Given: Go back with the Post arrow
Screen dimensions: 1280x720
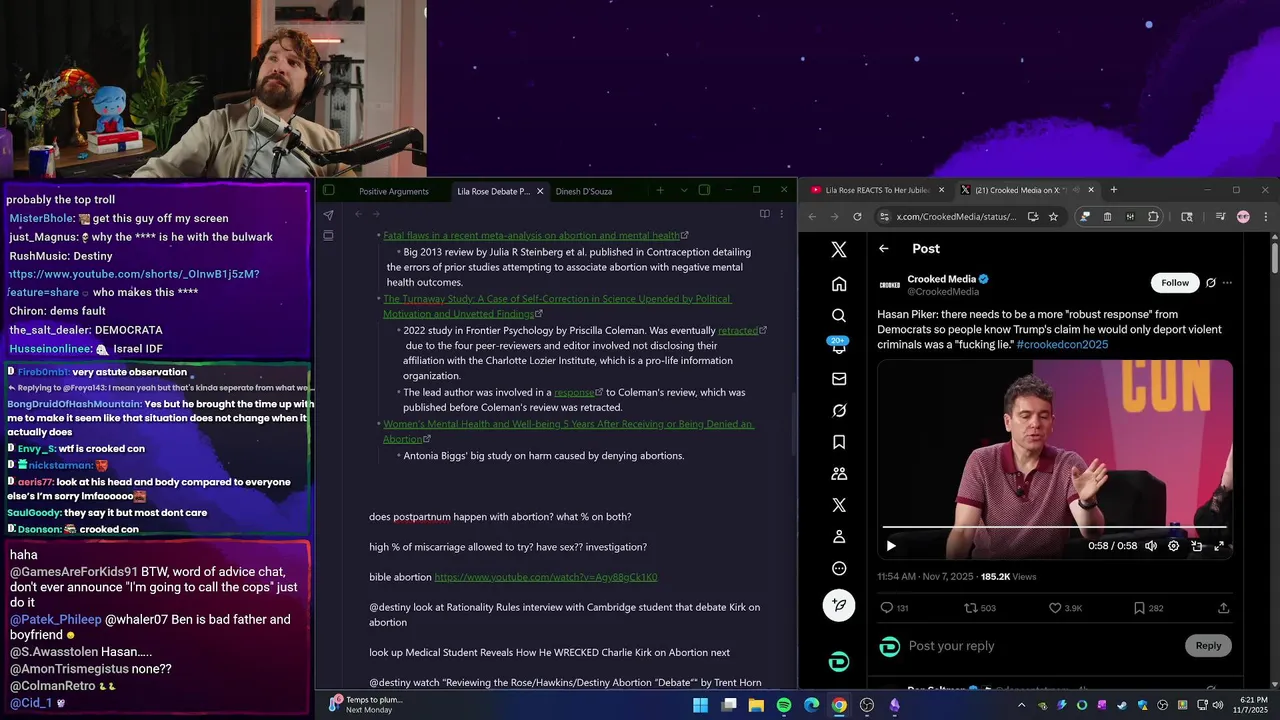Looking at the screenshot, I should [x=884, y=249].
